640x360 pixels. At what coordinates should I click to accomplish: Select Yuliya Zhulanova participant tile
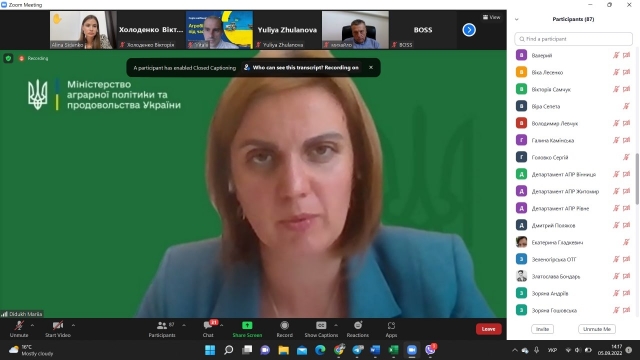(x=287, y=30)
